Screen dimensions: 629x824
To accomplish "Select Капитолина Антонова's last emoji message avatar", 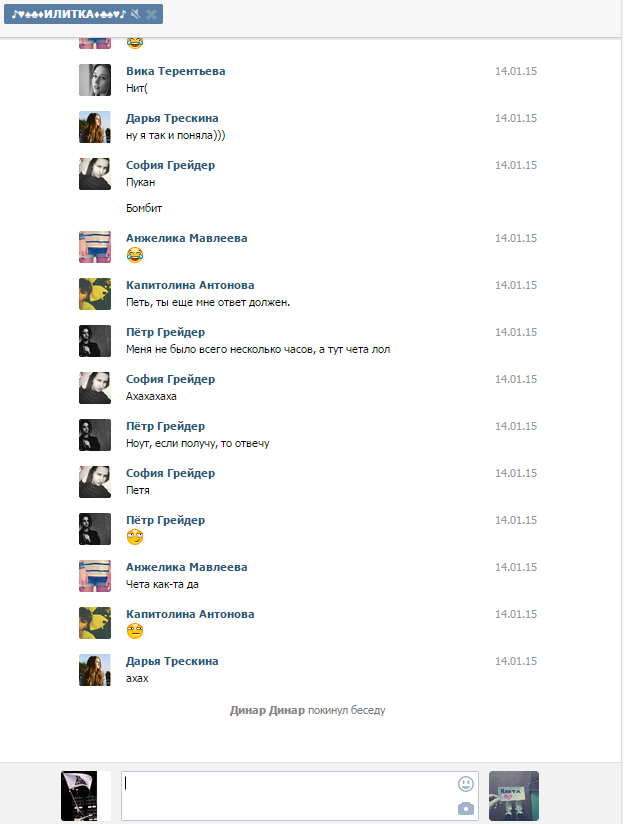I will (x=95, y=623).
